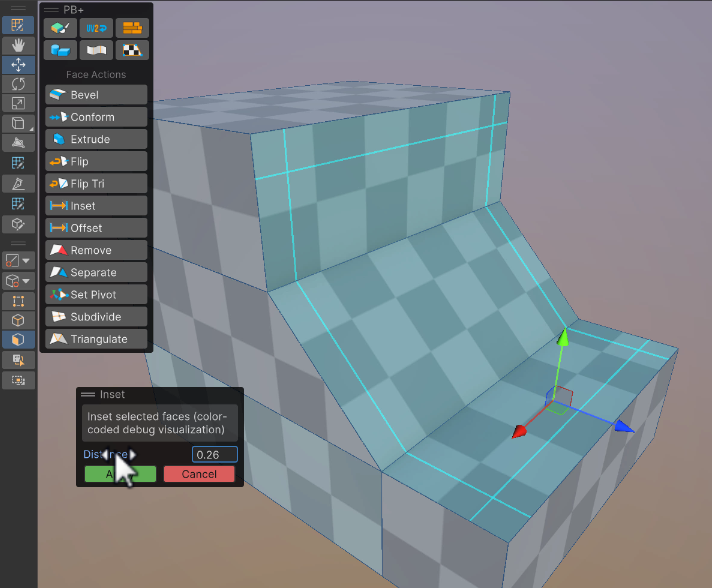Expand the cube transform tool options

point(18,123)
